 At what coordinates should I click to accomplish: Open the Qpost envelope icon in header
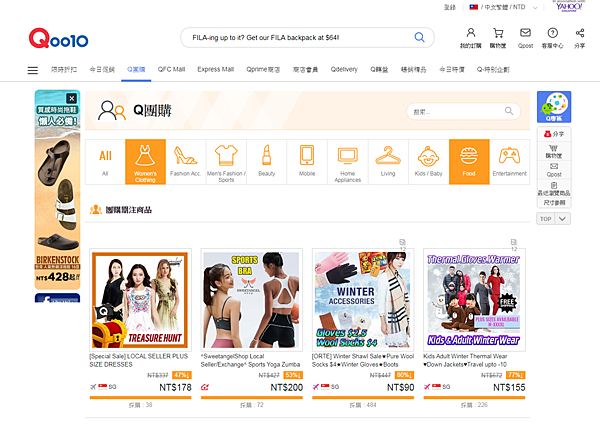[525, 33]
